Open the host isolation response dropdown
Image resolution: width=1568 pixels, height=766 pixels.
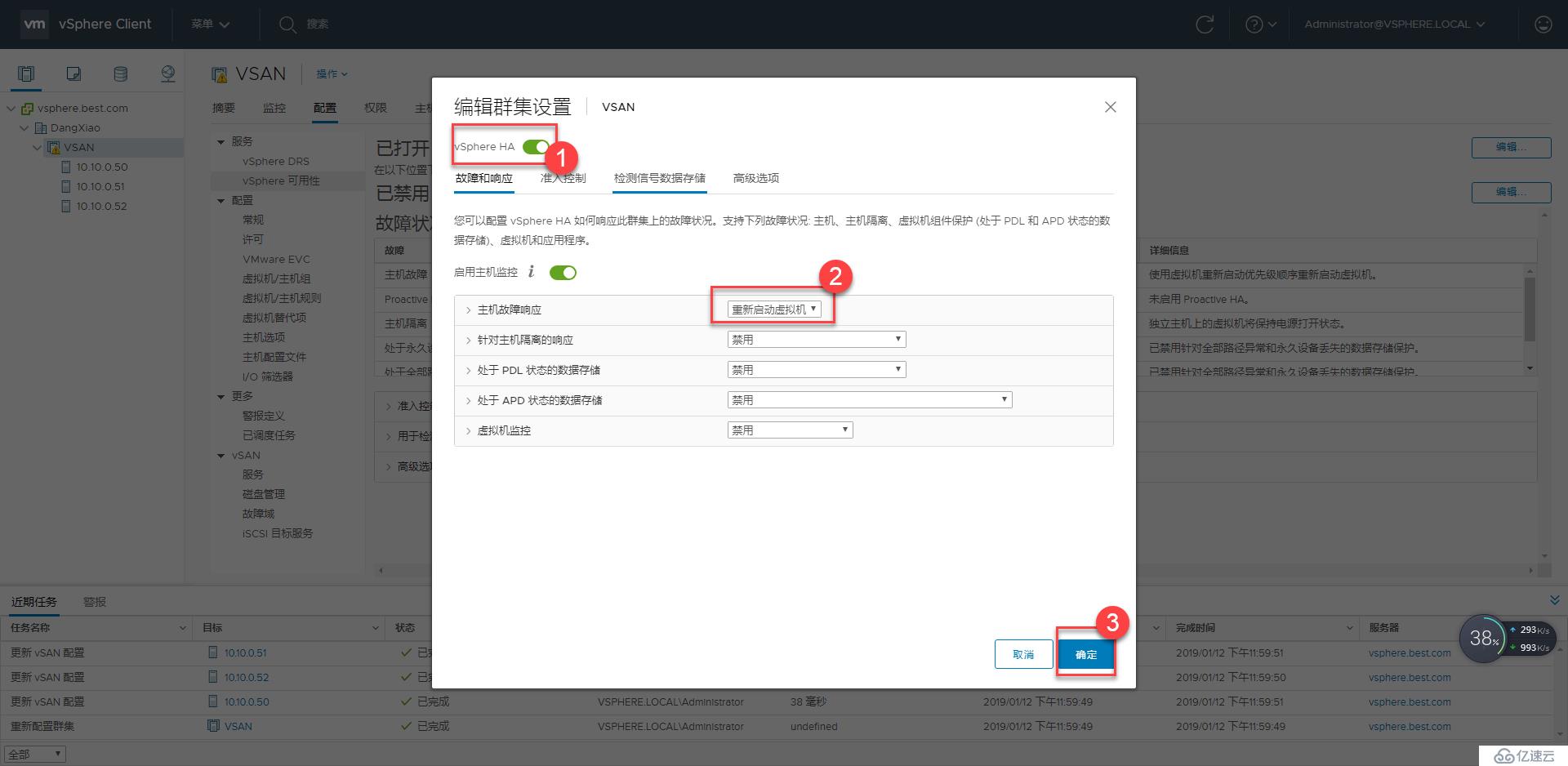pos(817,340)
